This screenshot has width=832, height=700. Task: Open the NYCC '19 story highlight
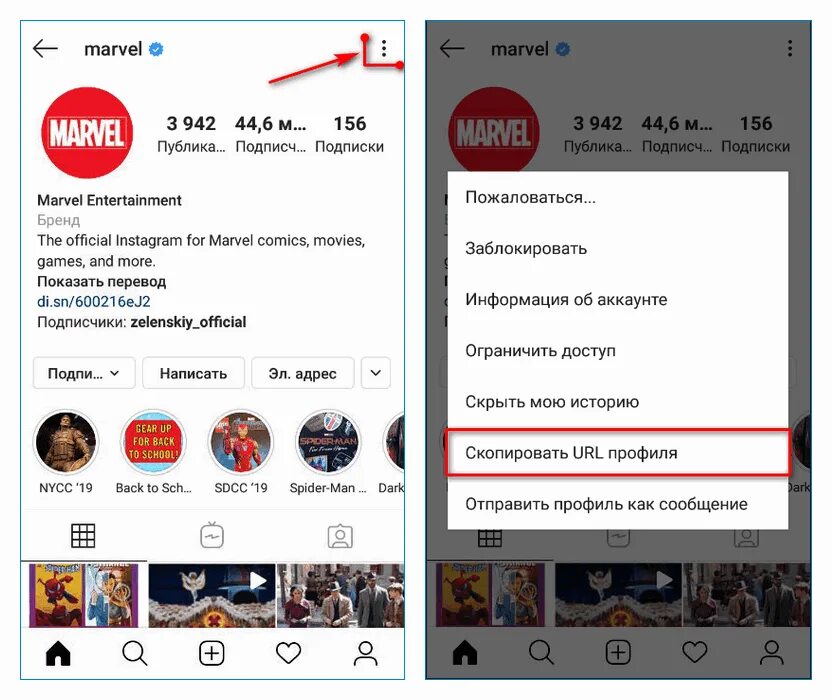point(66,442)
